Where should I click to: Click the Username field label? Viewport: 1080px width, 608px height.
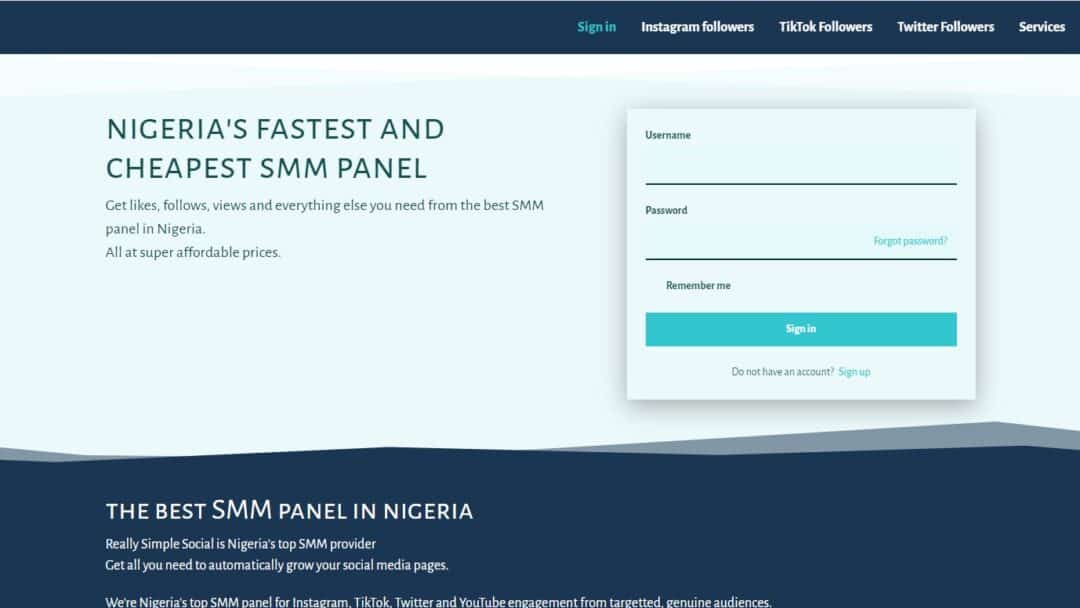coord(667,135)
